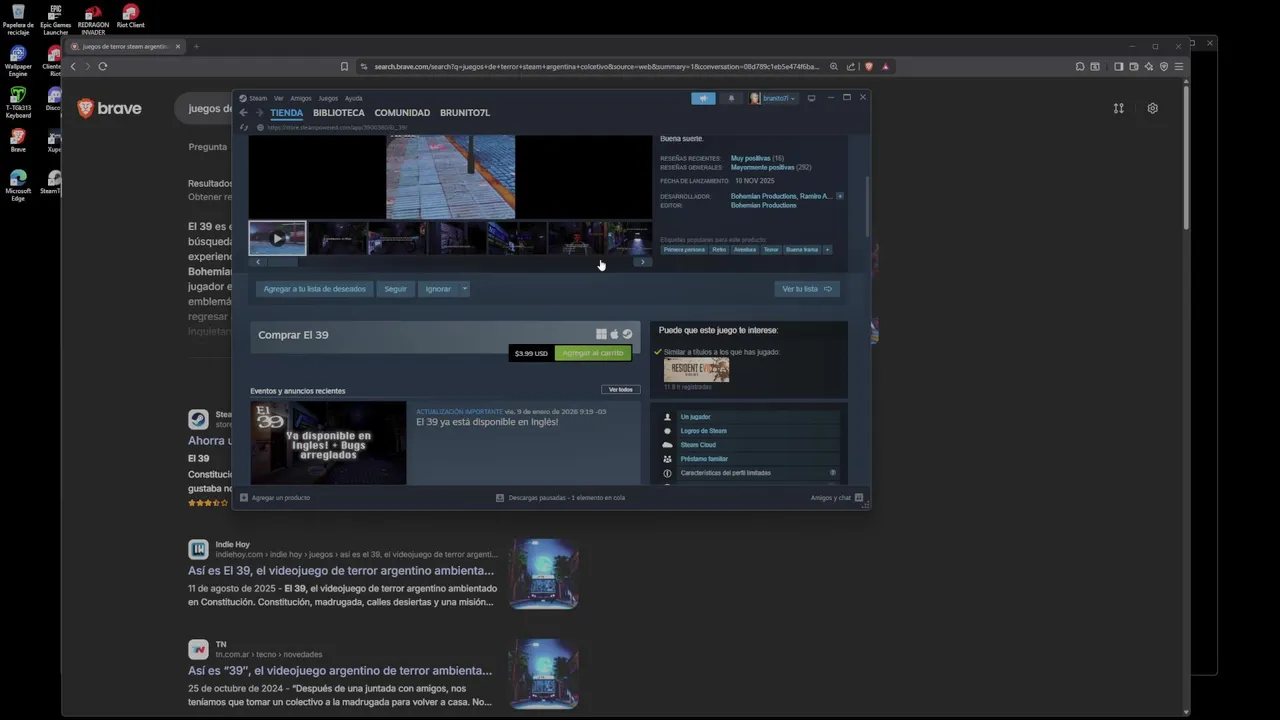Move thumbnail strip left with arrow

pos(258,262)
